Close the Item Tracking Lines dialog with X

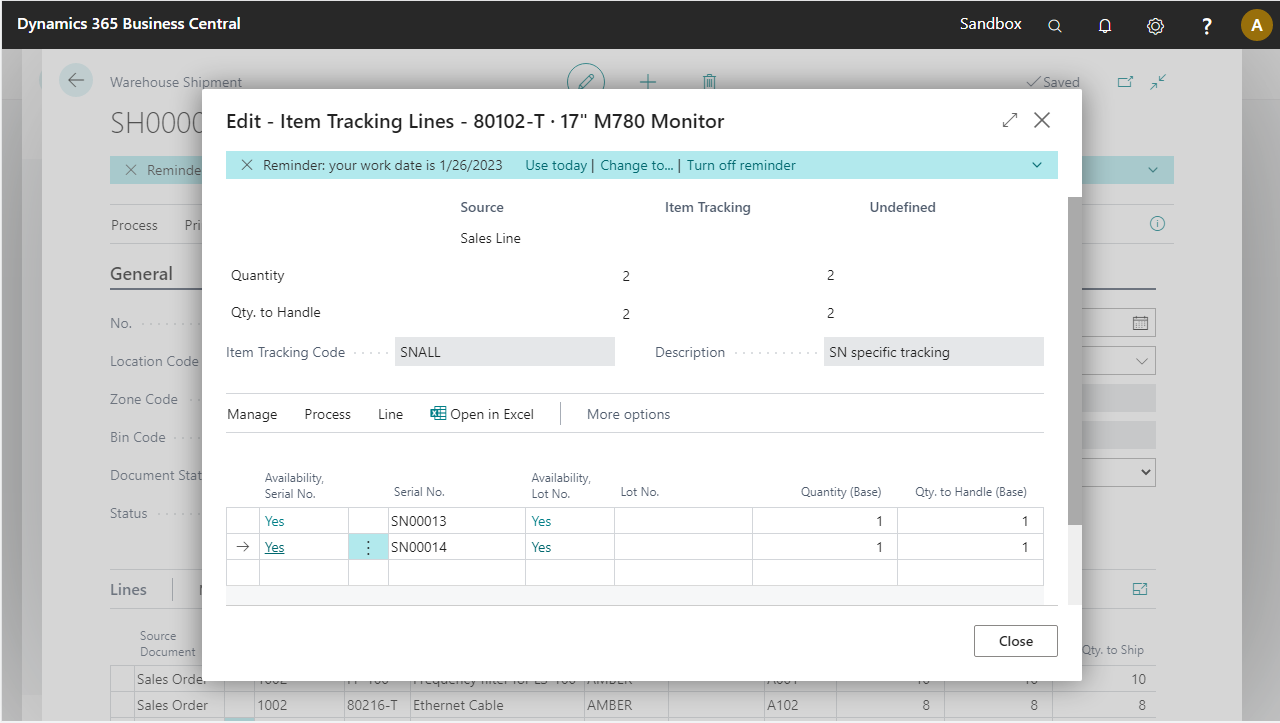(x=1042, y=120)
